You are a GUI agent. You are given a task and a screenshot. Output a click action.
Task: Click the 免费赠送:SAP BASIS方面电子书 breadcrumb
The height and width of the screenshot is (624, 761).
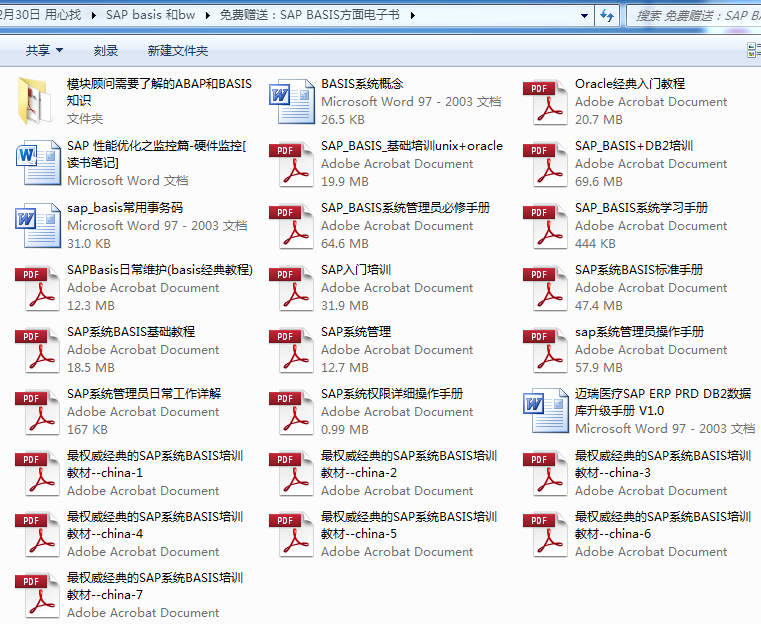click(x=310, y=15)
